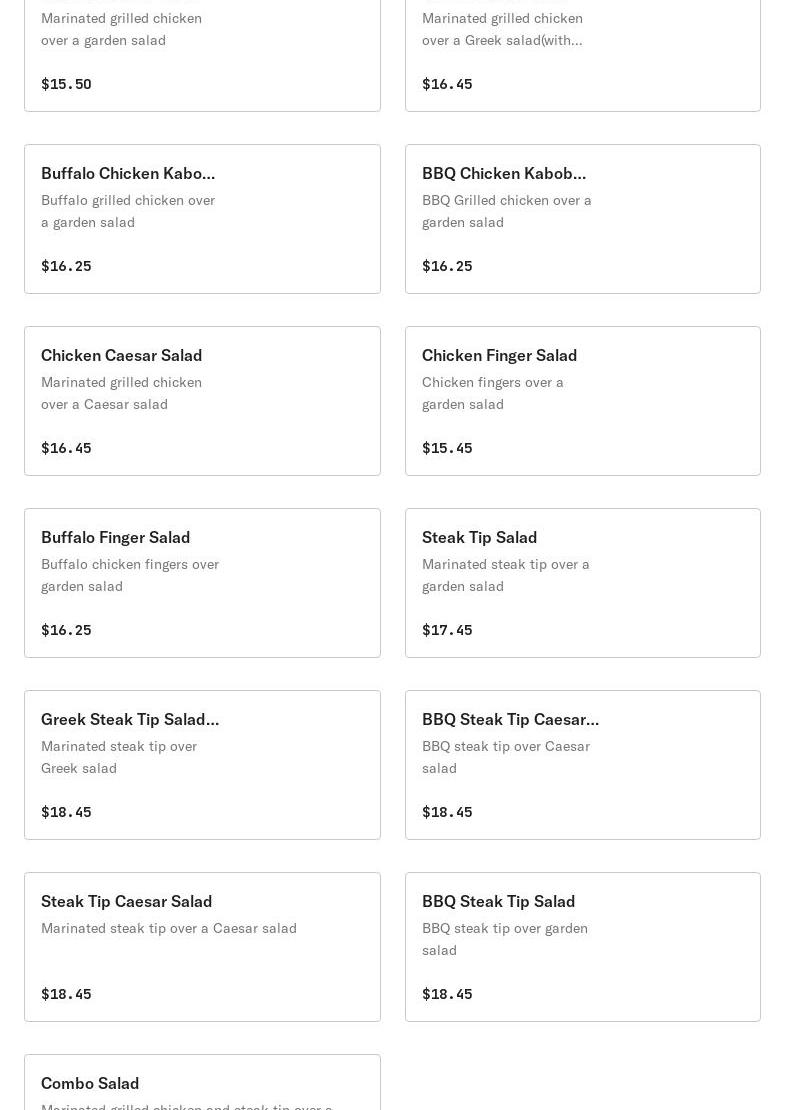Click 'Chicken fingers over a garden salad' description
785x1110 pixels.
click(x=493, y=393)
